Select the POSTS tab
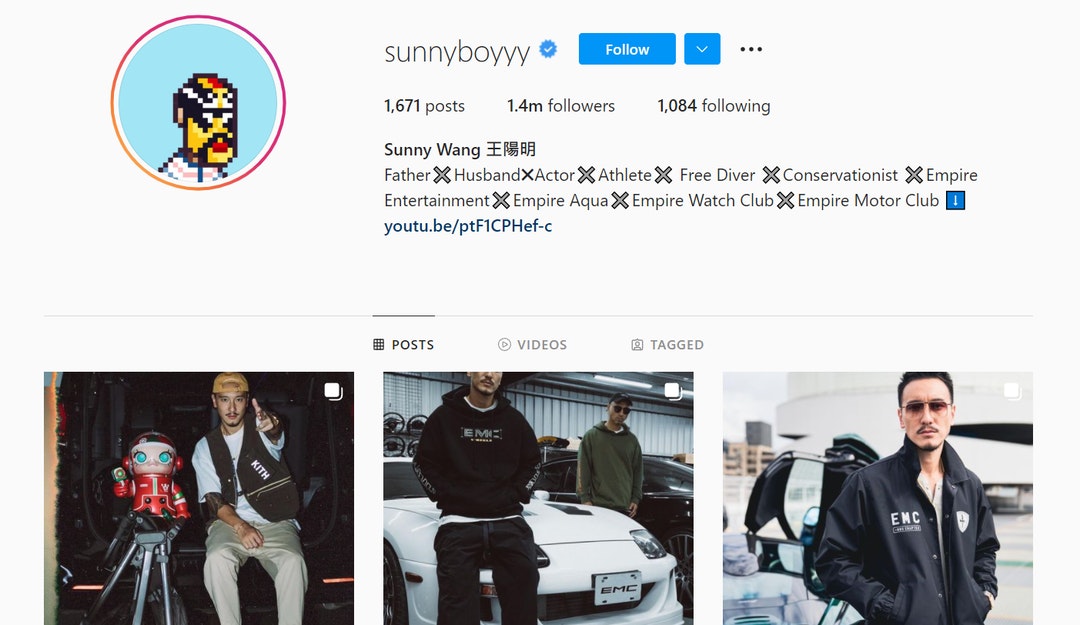Screen dimensions: 1080x625 (x=404, y=345)
